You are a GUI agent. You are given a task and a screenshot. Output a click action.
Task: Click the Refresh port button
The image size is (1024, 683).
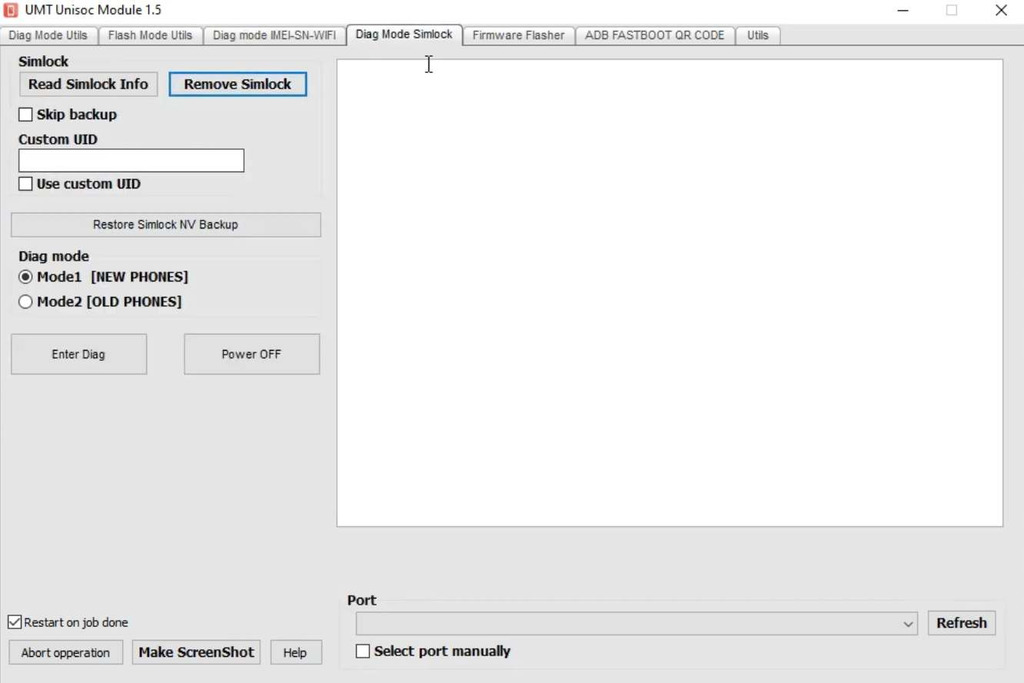[x=961, y=623]
